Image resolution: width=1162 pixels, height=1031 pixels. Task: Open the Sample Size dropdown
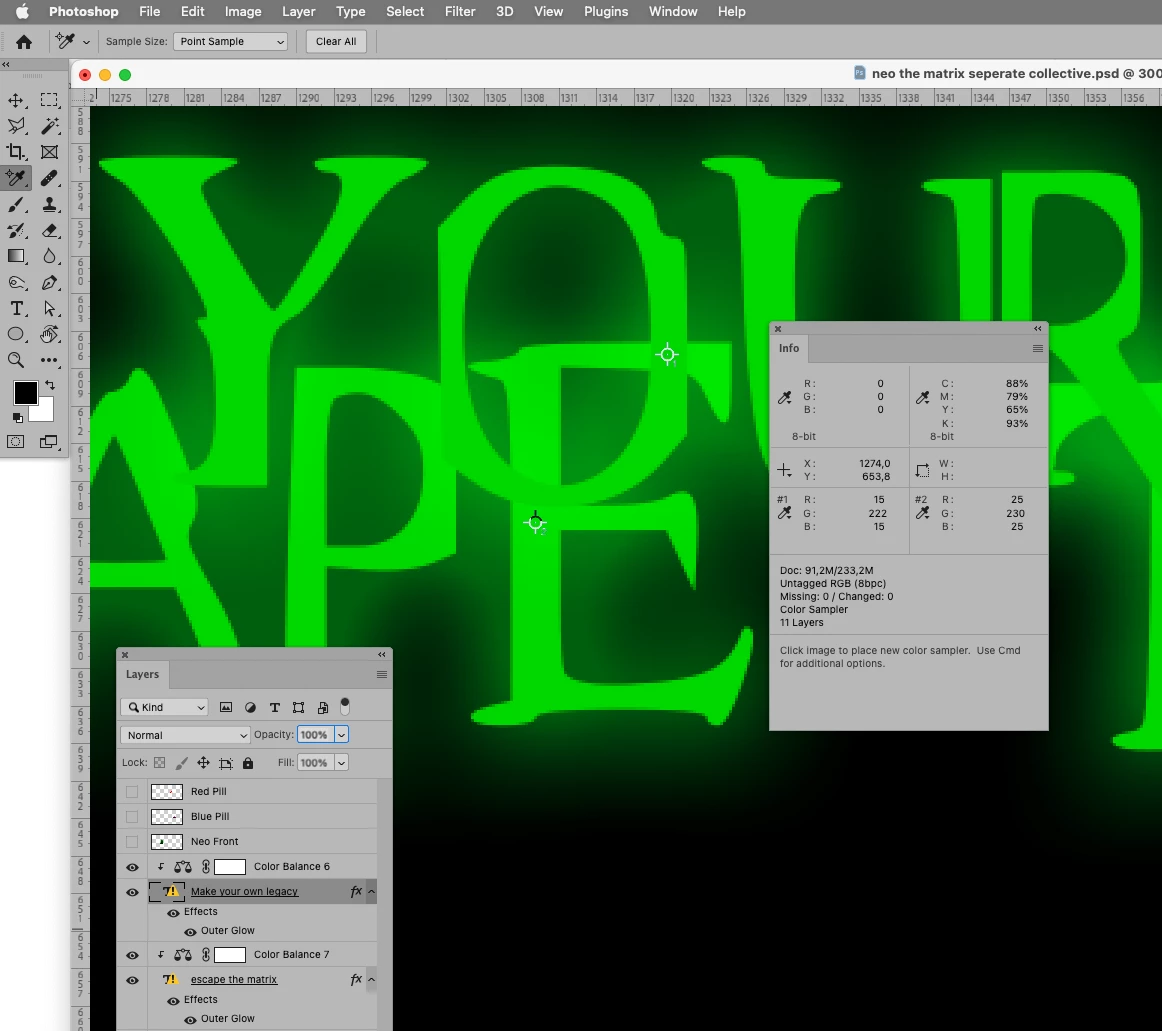[x=230, y=42]
